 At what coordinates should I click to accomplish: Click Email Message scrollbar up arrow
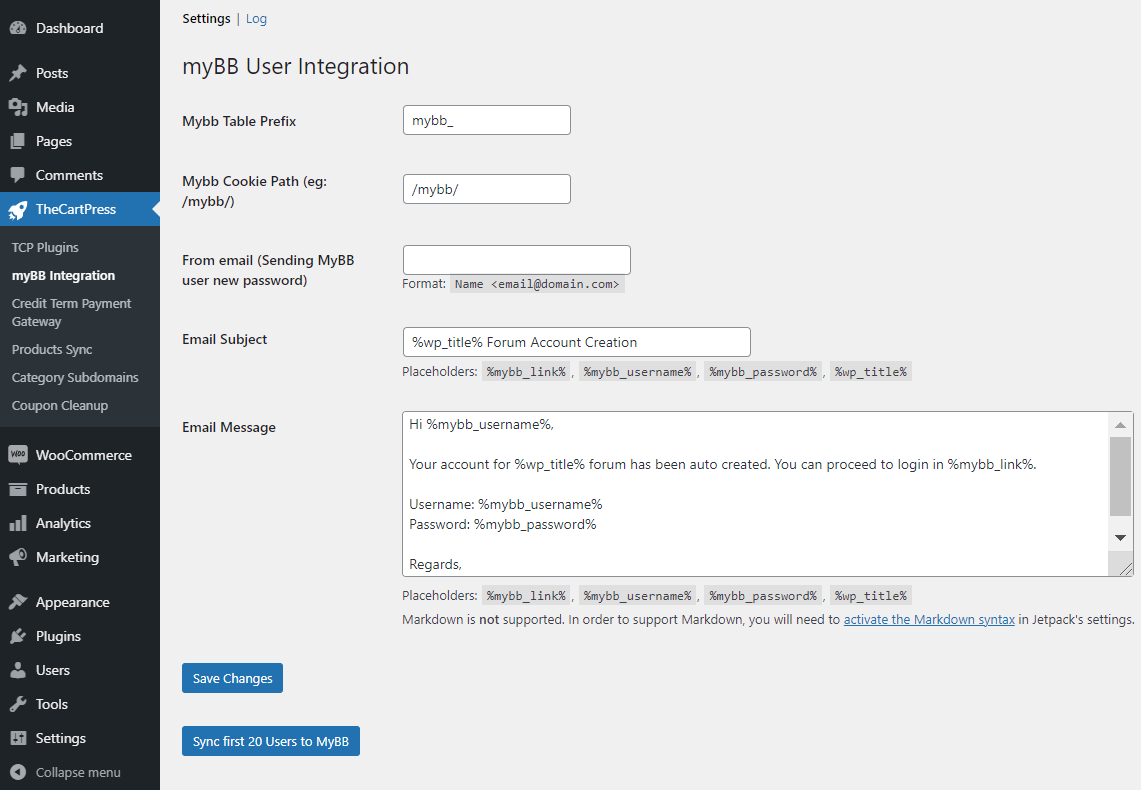click(x=1121, y=425)
